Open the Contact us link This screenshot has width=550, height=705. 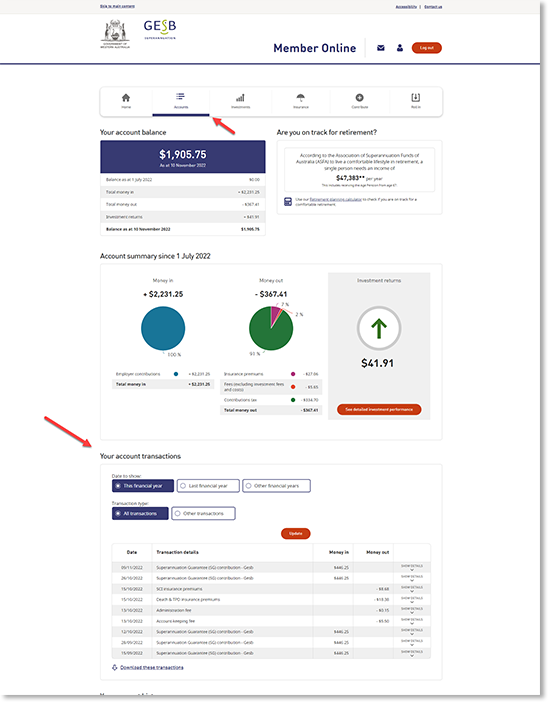(x=434, y=7)
